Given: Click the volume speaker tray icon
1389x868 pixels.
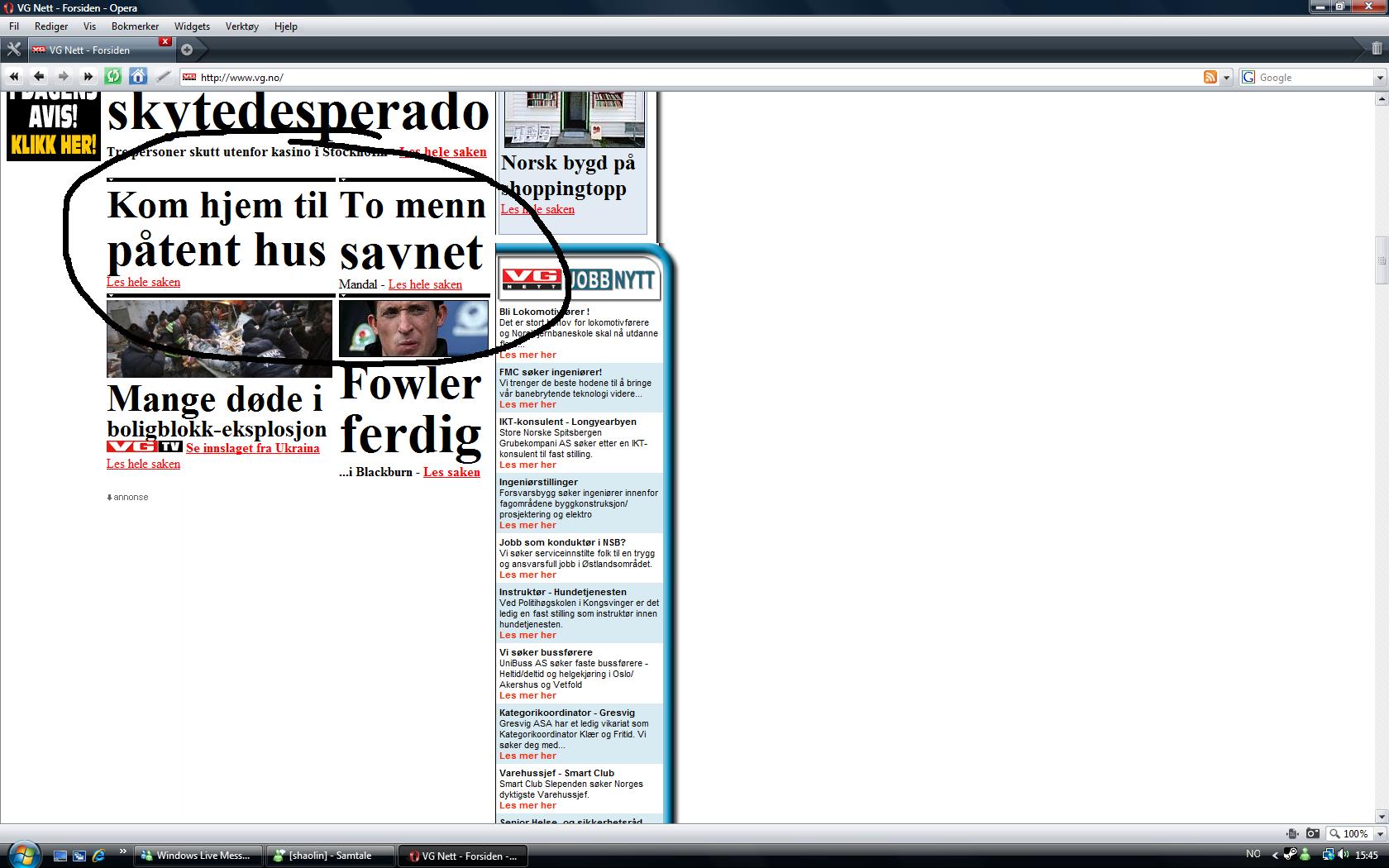Looking at the screenshot, I should click(x=1343, y=855).
